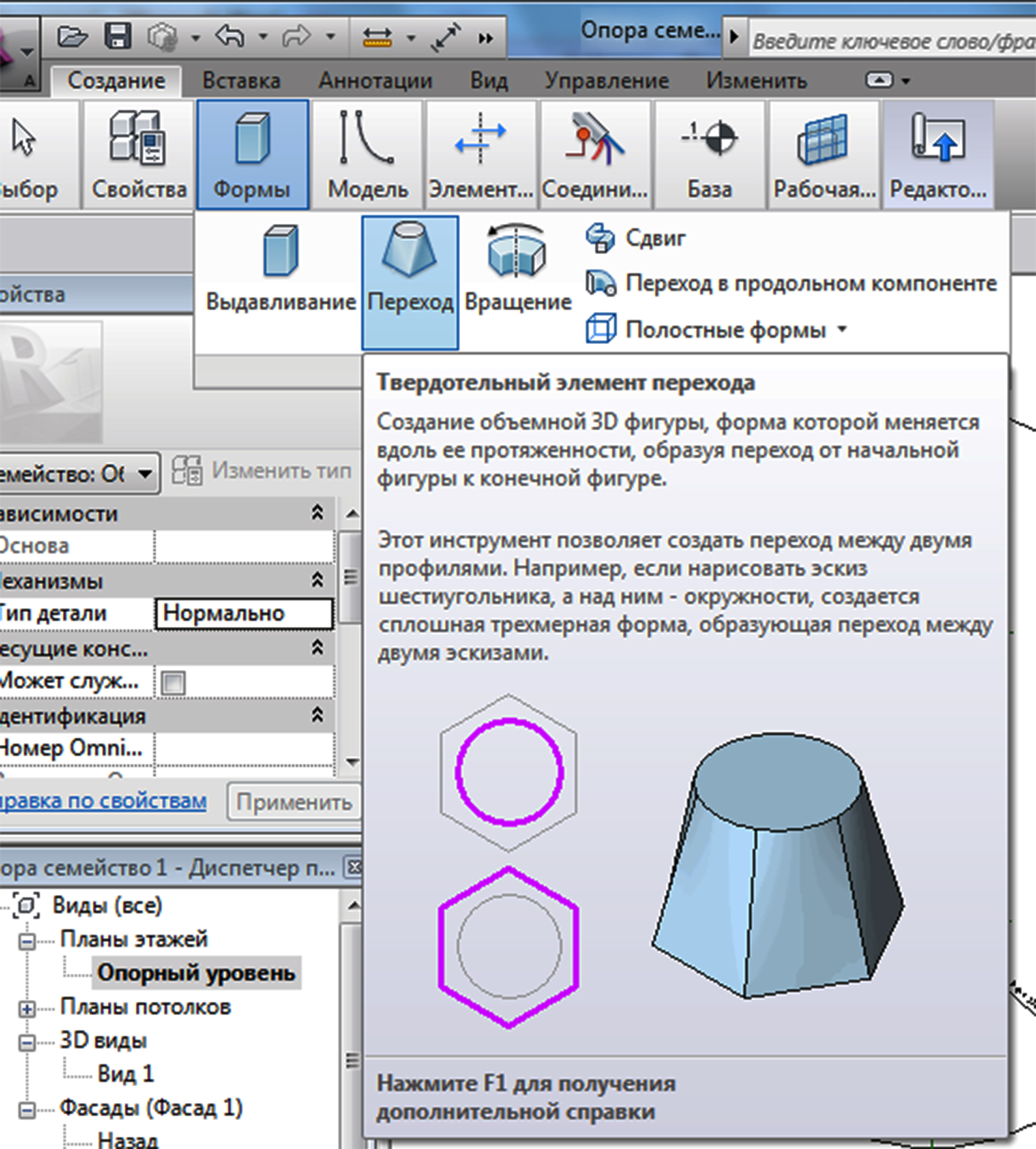This screenshot has height=1149, width=1036.
Task: Select the Вращение revolve tool
Action: [517, 268]
